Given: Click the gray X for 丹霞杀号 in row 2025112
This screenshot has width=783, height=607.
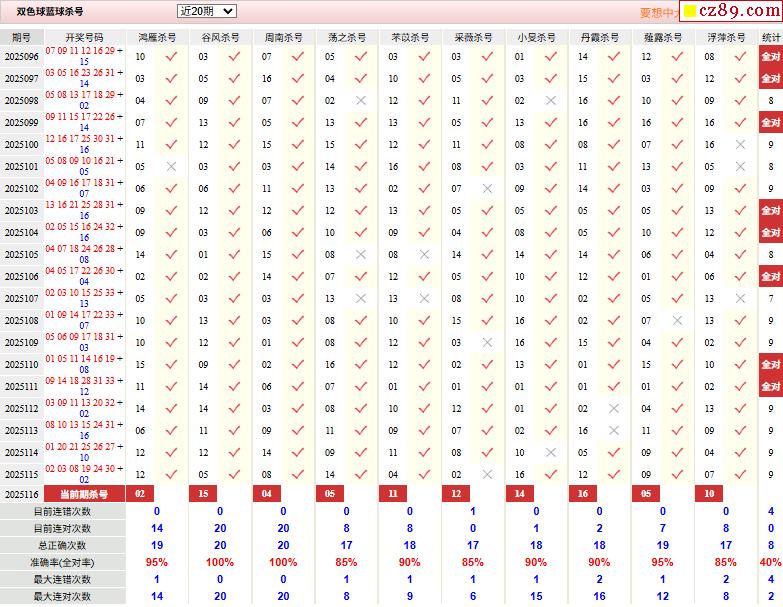Looking at the screenshot, I should point(614,409).
